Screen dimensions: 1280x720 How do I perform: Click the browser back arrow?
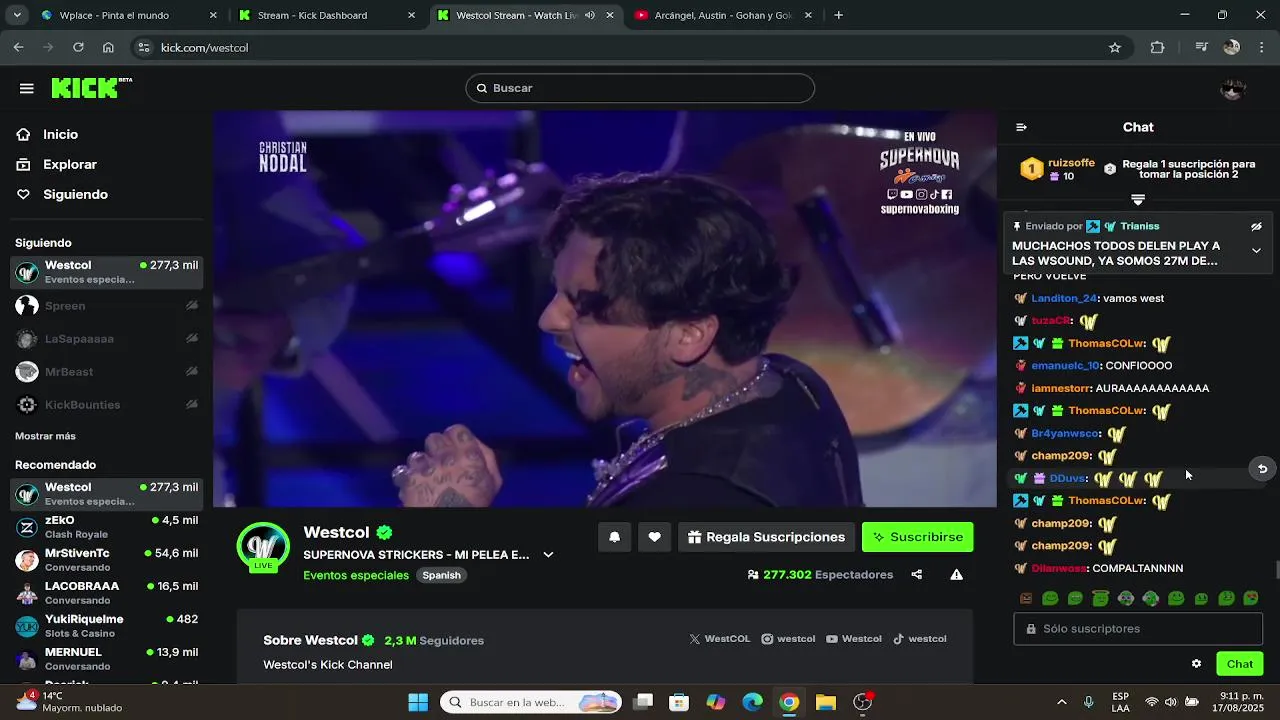18,47
